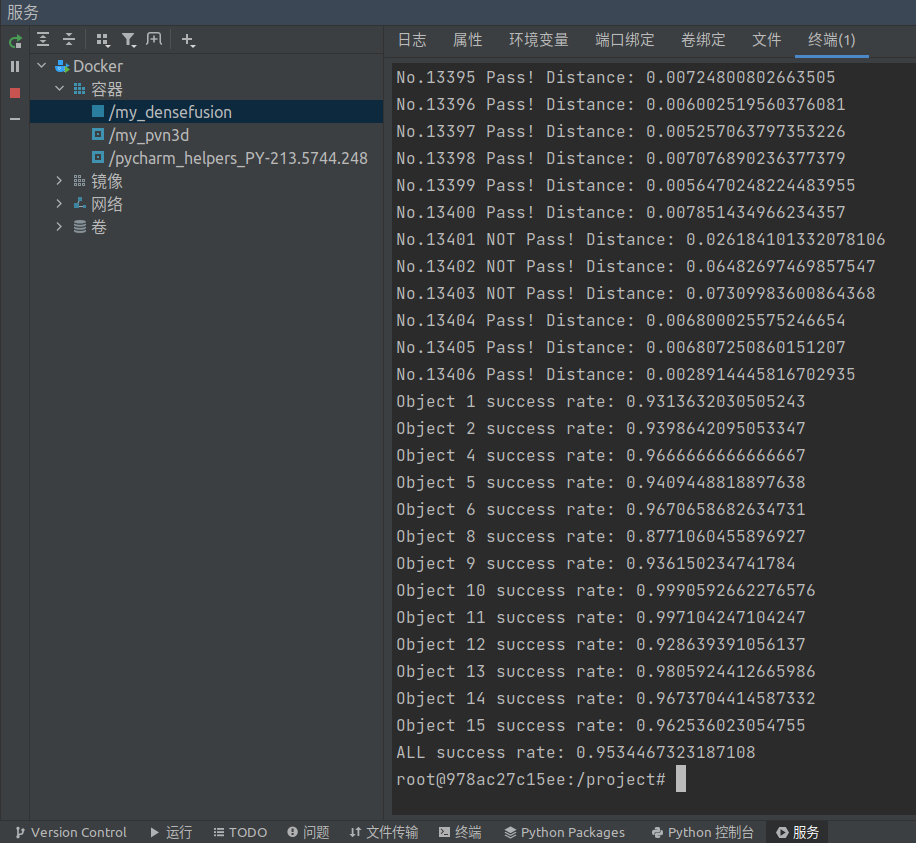Open the 端口绑定 tab
Viewport: 916px width, 843px height.
624,40
